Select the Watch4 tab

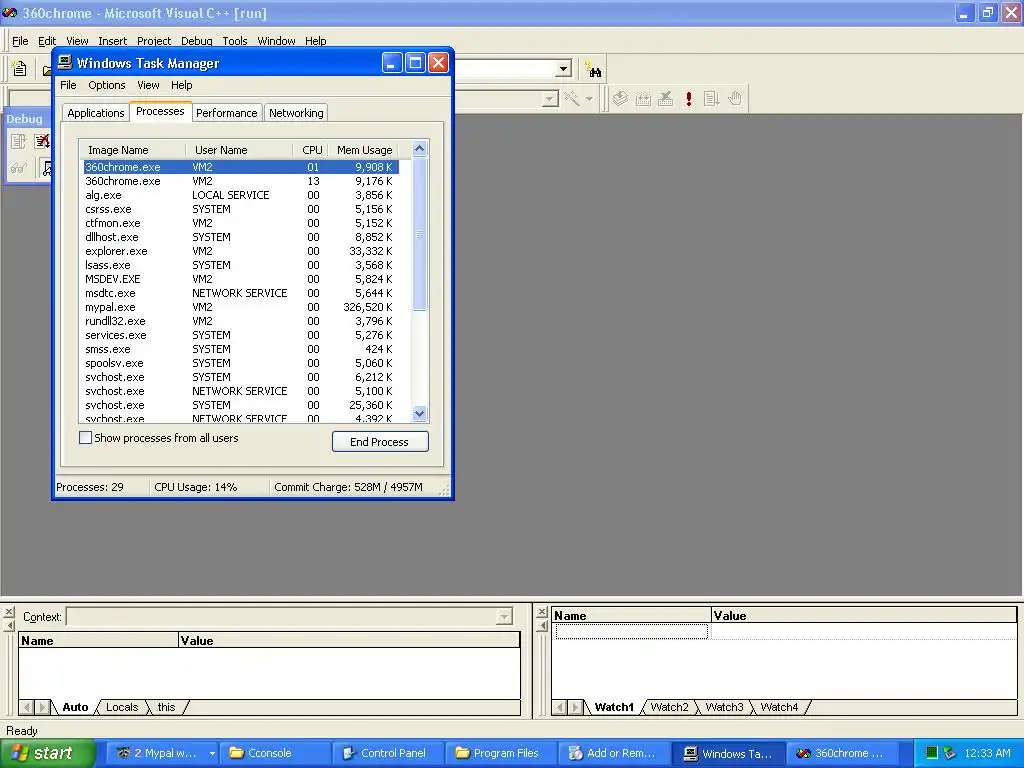[x=779, y=707]
